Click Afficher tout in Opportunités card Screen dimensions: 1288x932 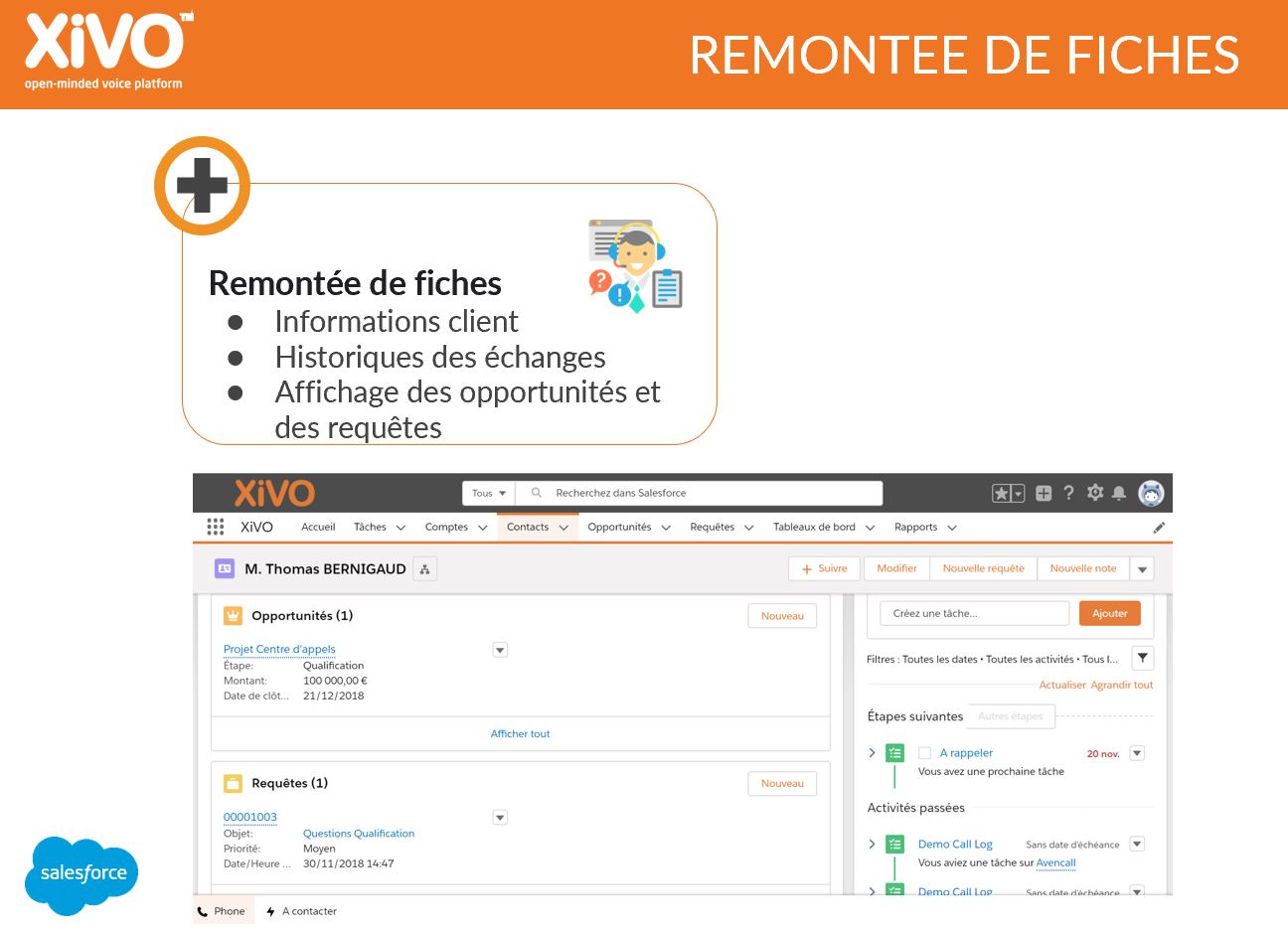pyautogui.click(x=520, y=734)
